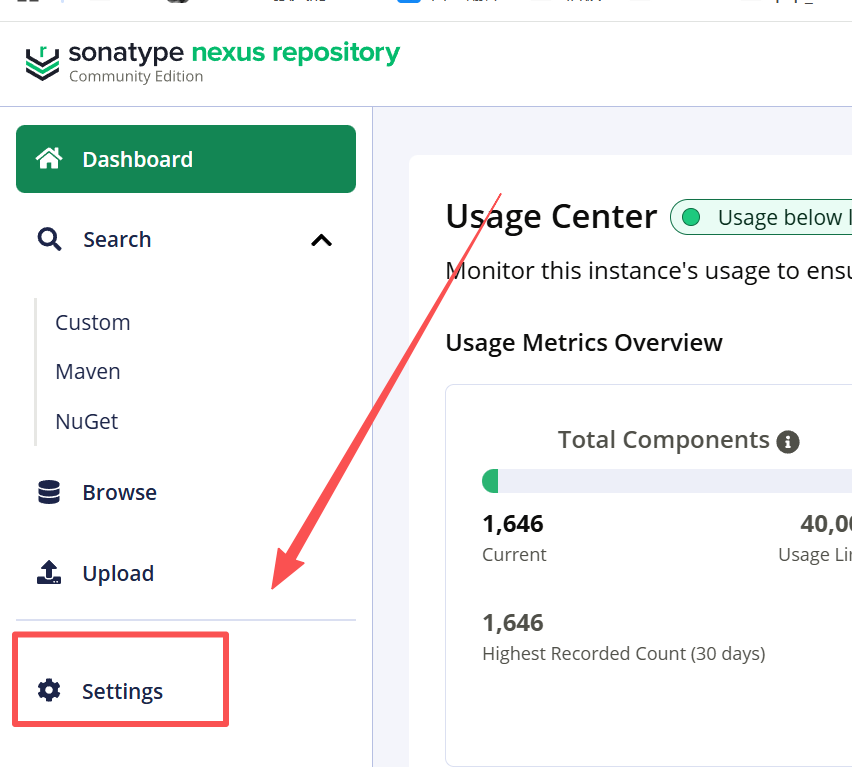852x767 pixels.
Task: Open the Search menu item
Action: point(186,240)
